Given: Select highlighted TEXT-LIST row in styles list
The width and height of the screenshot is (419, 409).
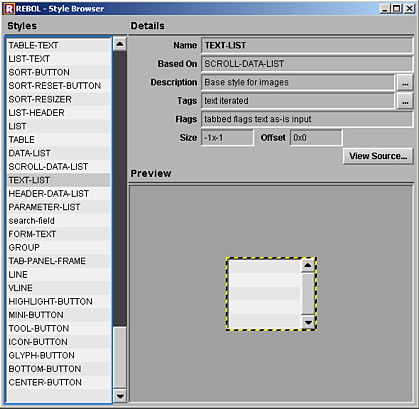Looking at the screenshot, I should [x=59, y=180].
